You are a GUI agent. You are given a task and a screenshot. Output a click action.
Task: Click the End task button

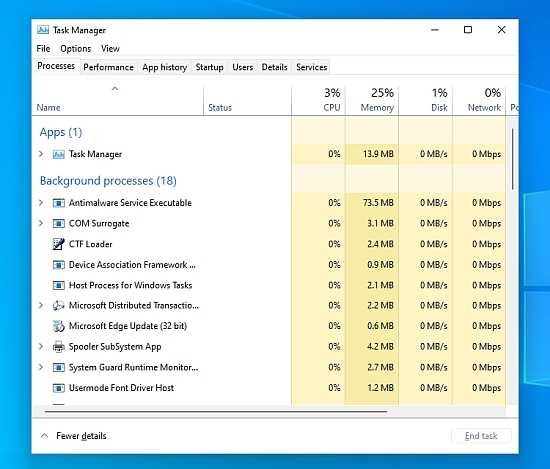pyautogui.click(x=481, y=436)
